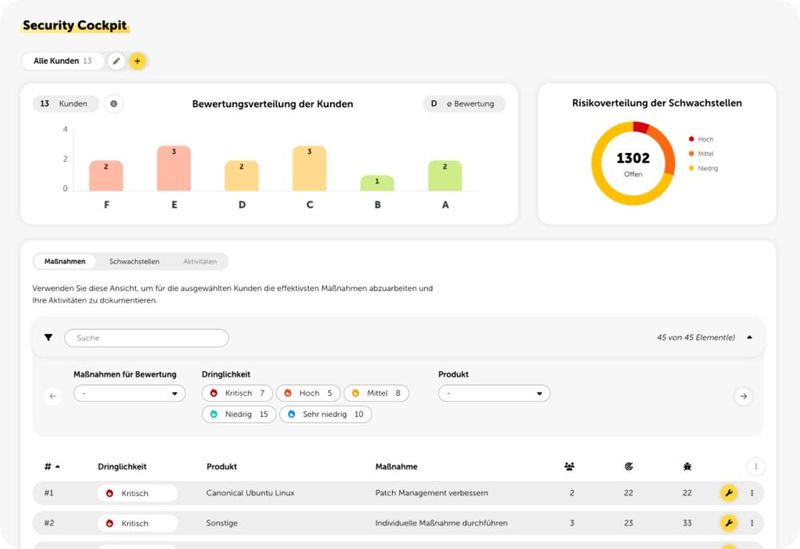Click the 45 von 45 Element(e) counter
Viewport: 800px width, 549px height.
point(696,337)
